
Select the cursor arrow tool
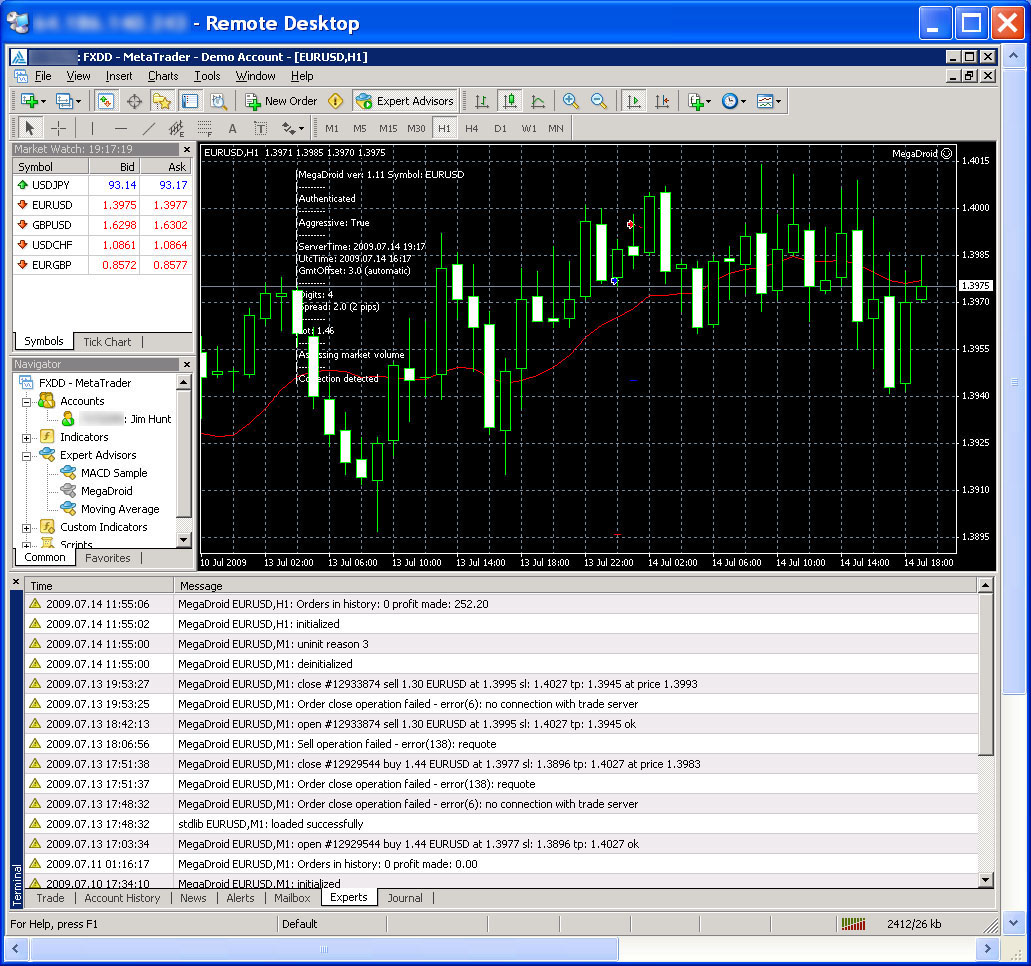point(30,128)
